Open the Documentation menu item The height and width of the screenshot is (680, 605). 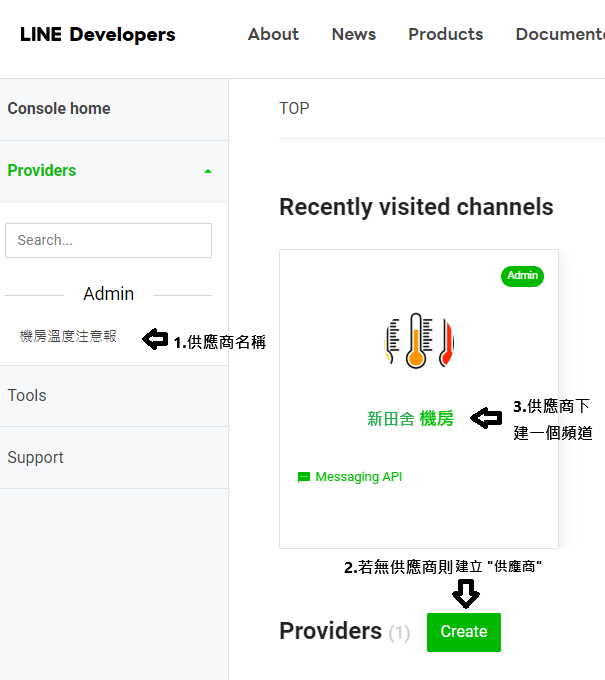[560, 34]
